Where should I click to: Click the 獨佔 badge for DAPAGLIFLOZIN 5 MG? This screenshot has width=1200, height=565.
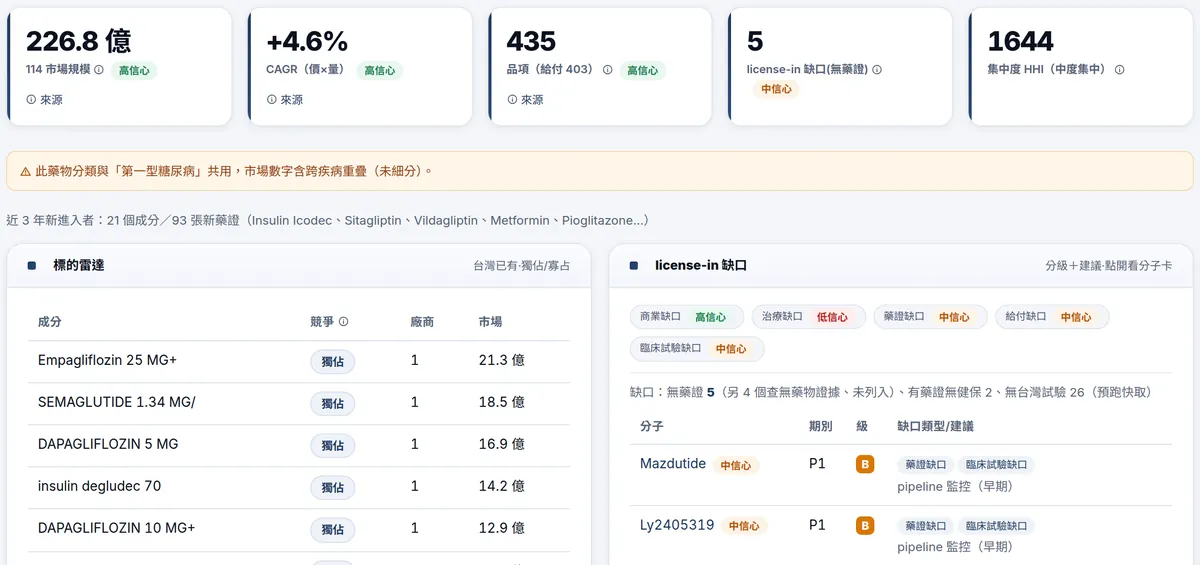coord(332,445)
